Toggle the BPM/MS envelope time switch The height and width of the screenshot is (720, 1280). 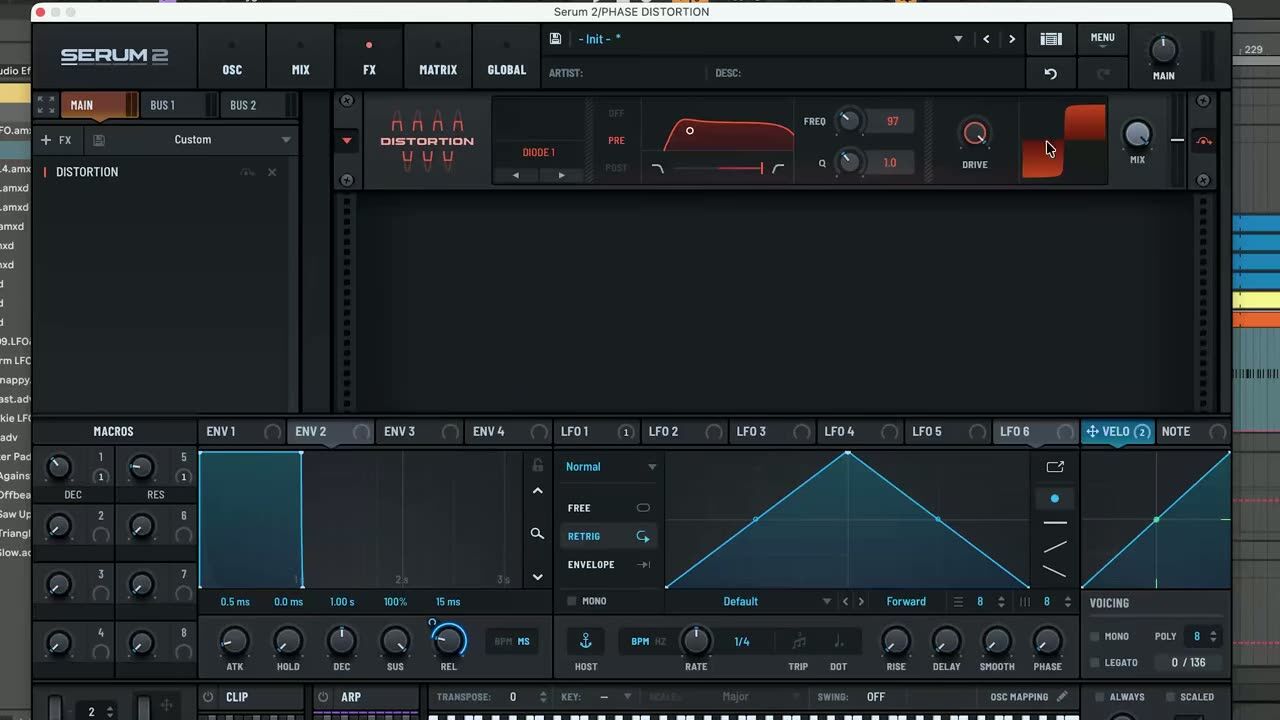pyautogui.click(x=513, y=642)
